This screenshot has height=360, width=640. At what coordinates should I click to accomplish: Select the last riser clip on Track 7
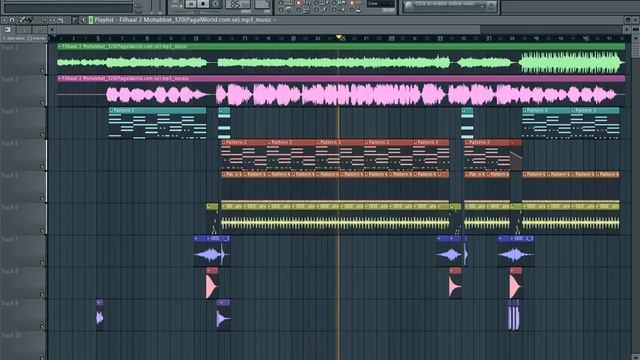pos(516,250)
